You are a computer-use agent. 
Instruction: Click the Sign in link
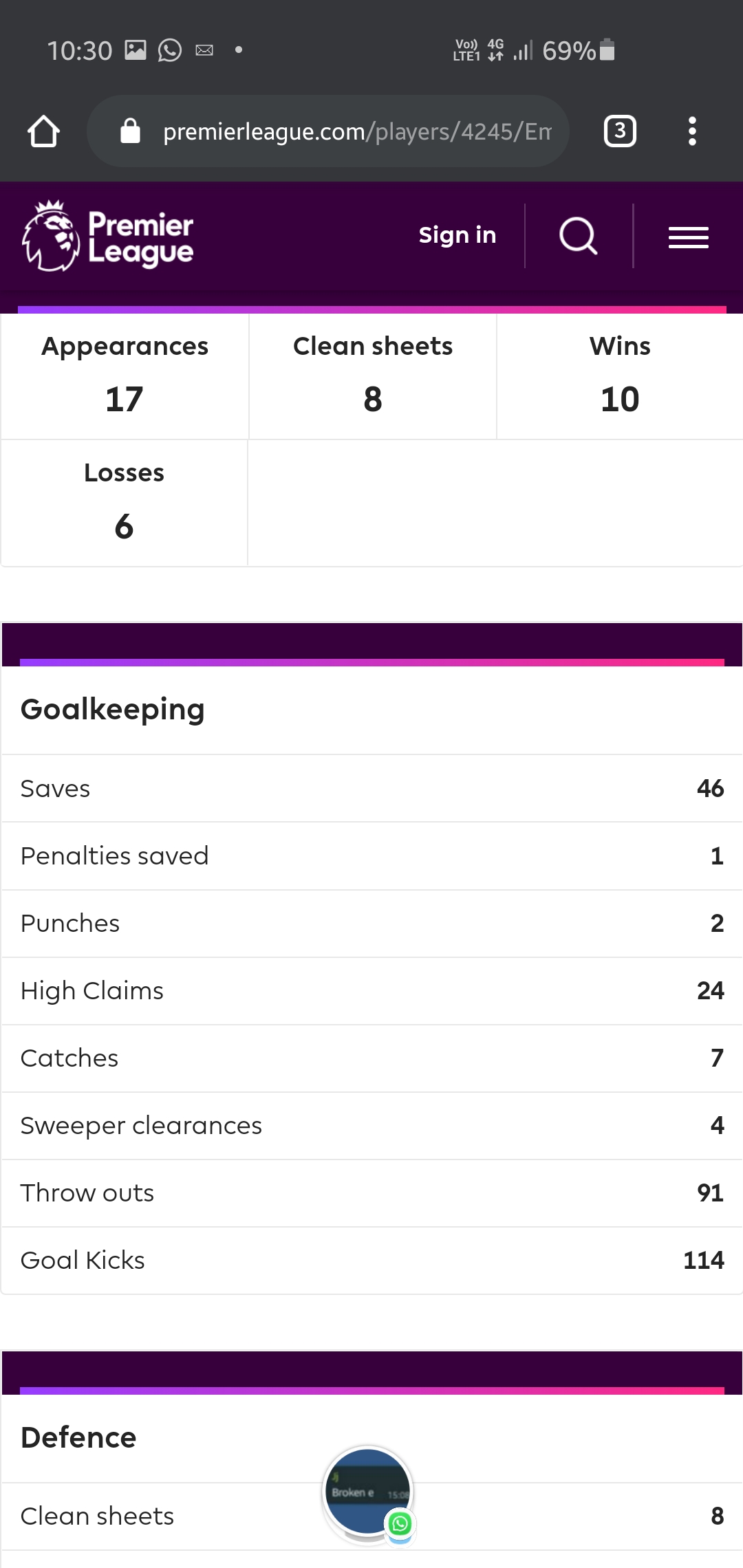[457, 235]
